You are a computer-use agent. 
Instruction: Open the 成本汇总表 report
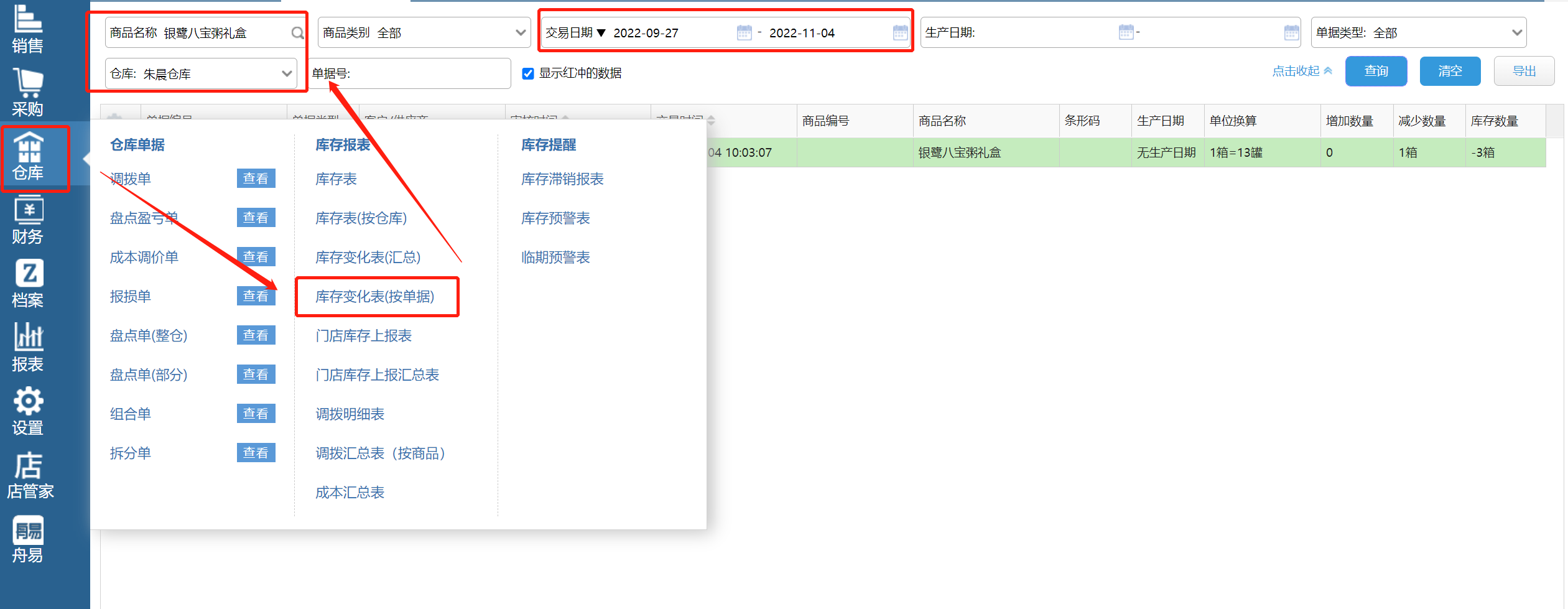point(350,493)
